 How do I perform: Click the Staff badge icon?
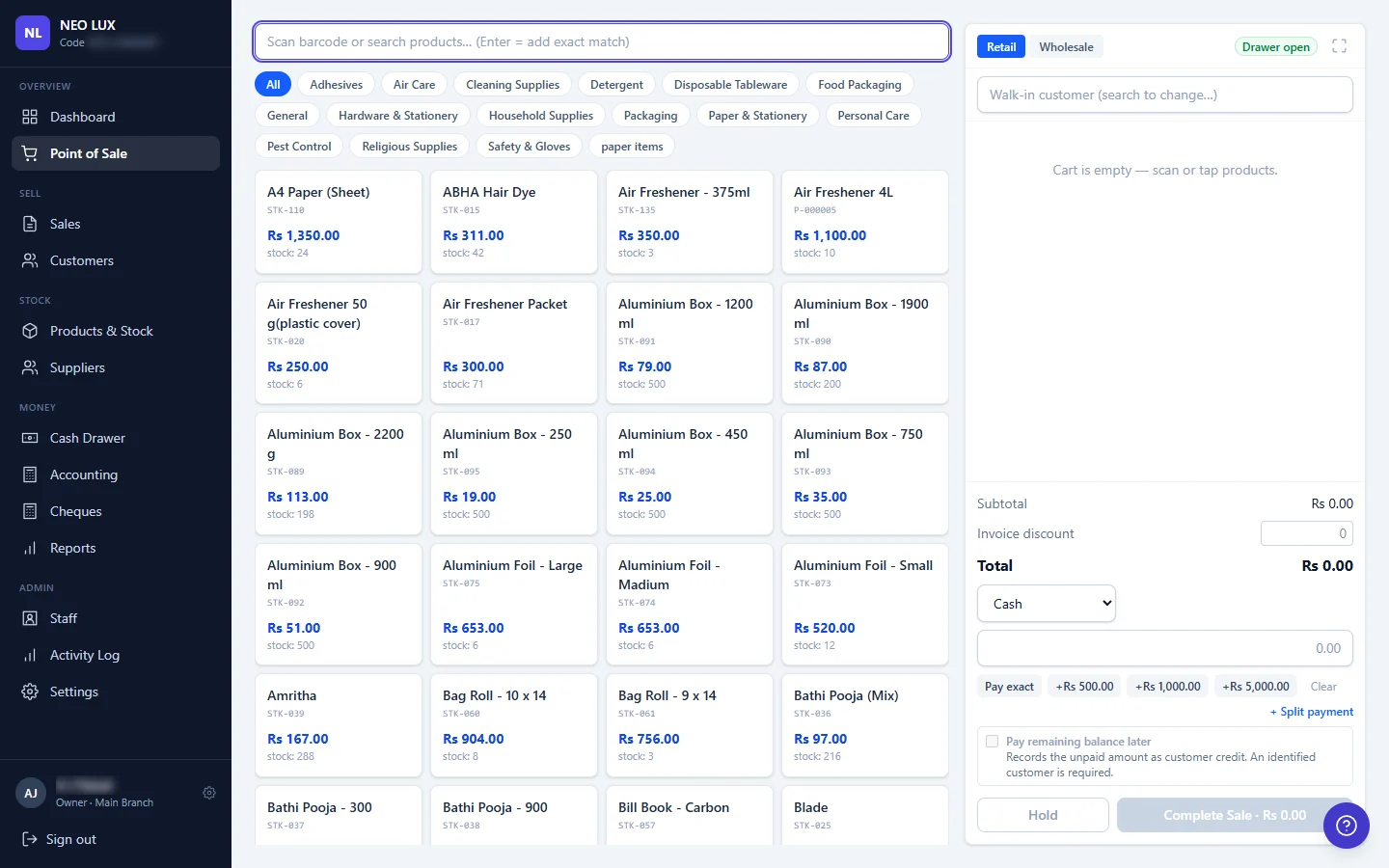[30, 618]
